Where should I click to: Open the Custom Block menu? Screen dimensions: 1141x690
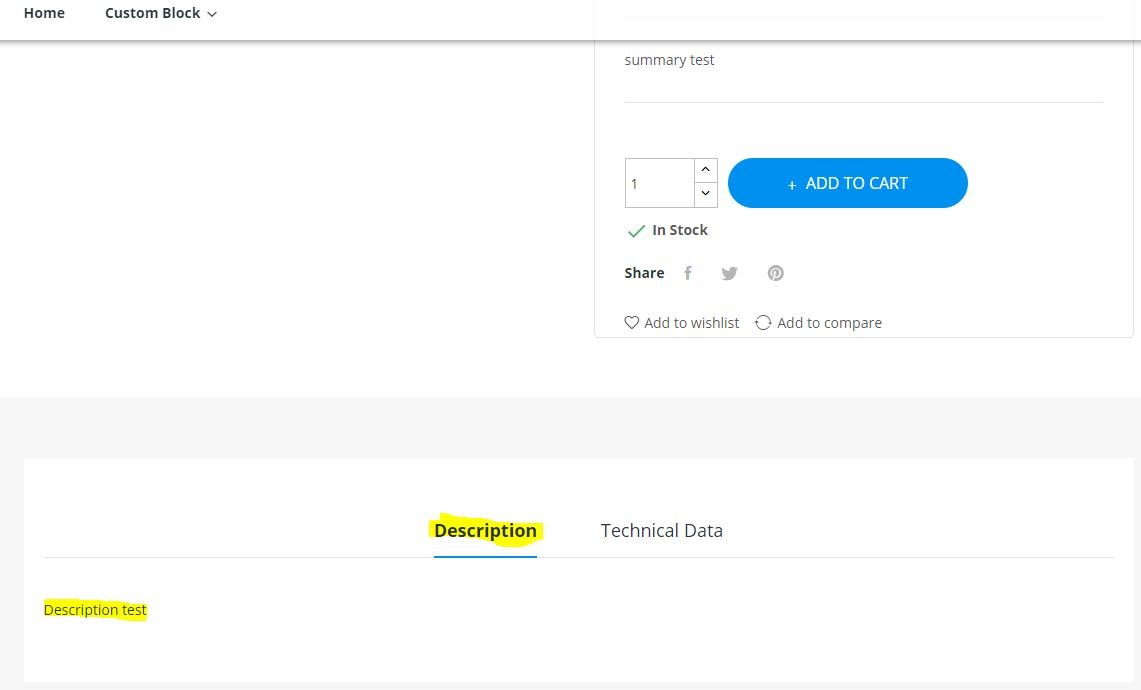pyautogui.click(x=161, y=13)
